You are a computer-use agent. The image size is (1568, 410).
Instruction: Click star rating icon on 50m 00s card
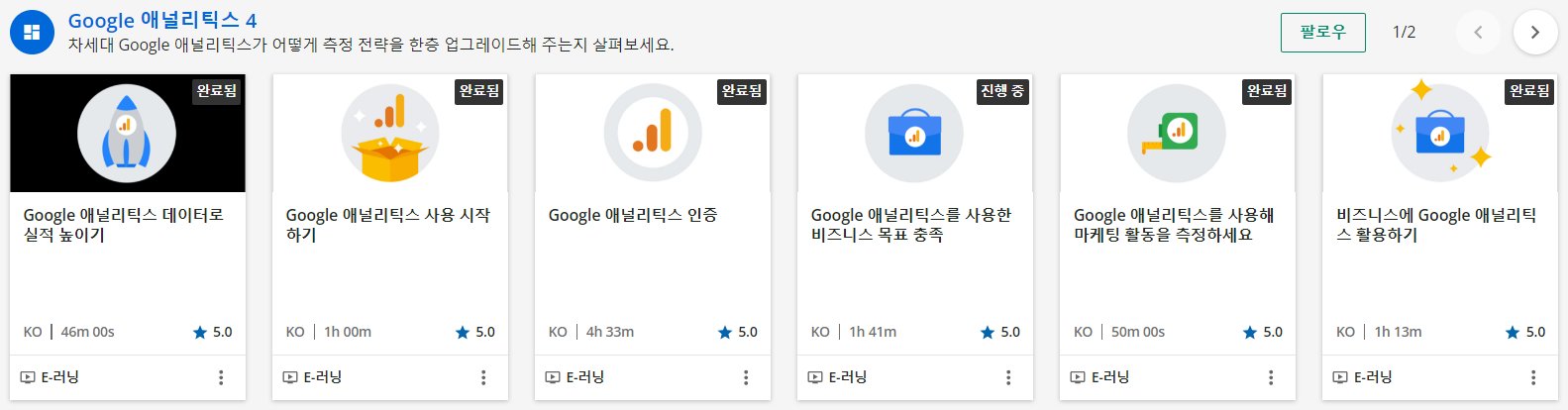pyautogui.click(x=1250, y=333)
